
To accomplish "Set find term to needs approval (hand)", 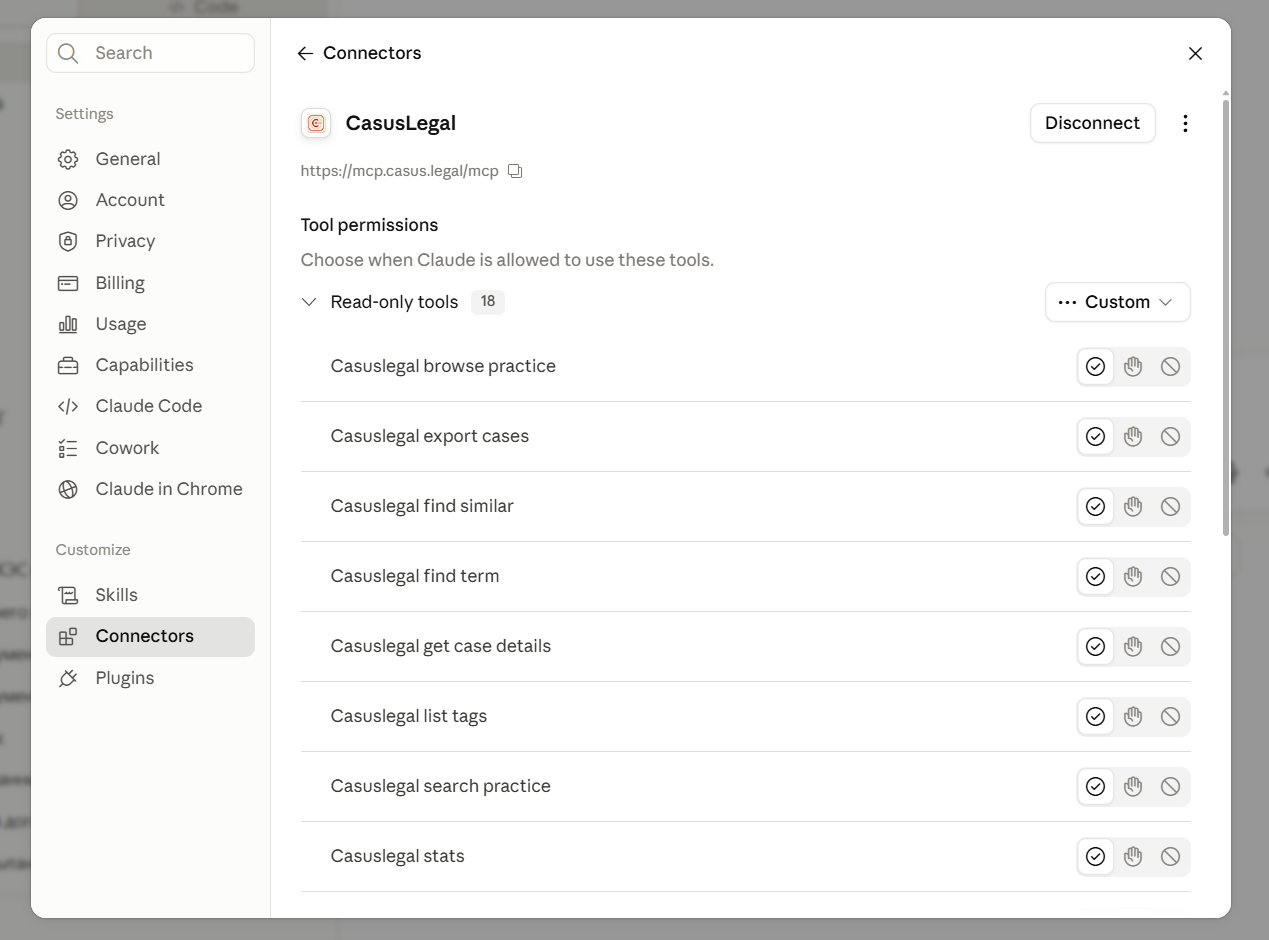I will (1133, 577).
